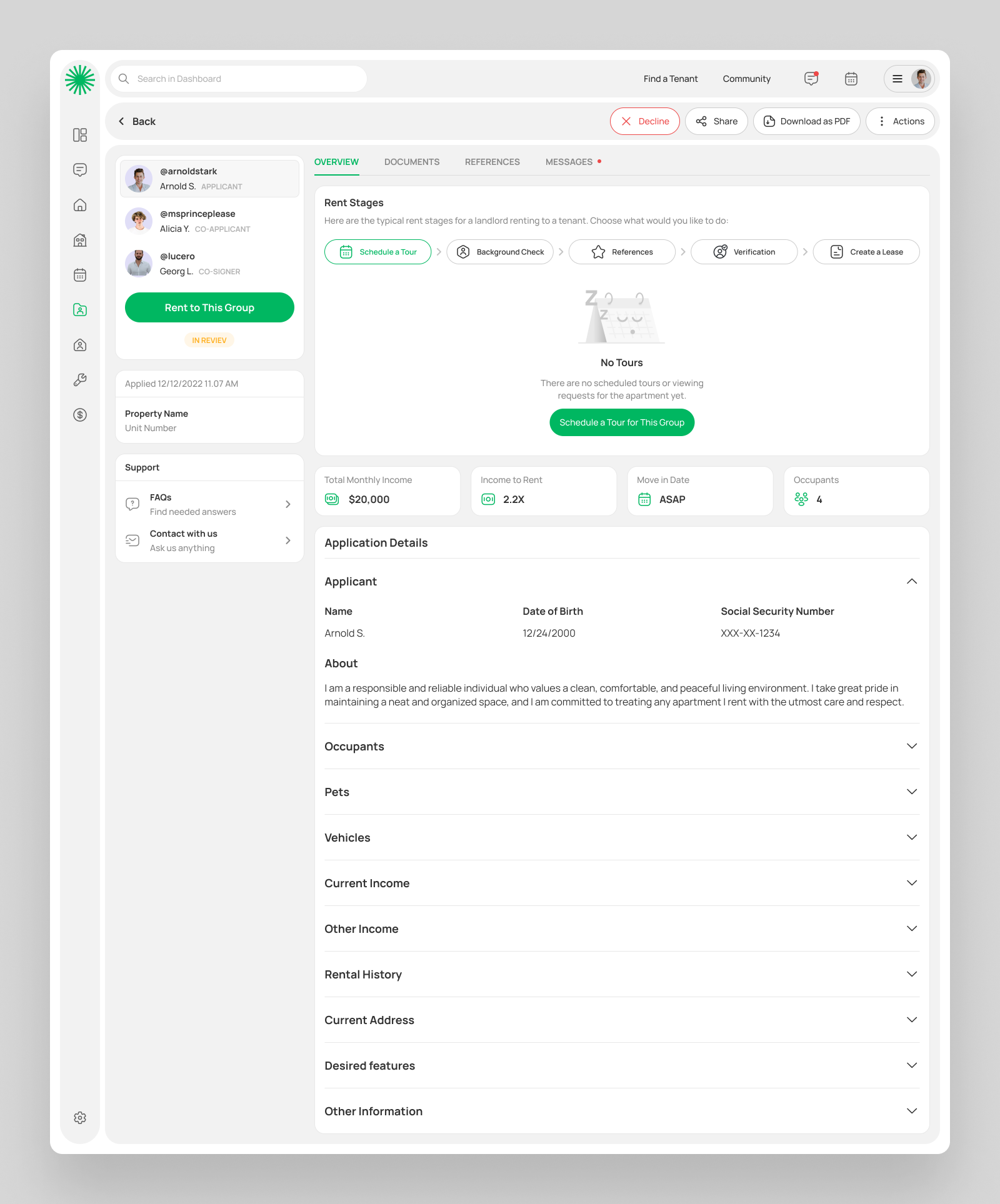Open notifications via top bar chat icon
The image size is (1000, 1204).
811,79
